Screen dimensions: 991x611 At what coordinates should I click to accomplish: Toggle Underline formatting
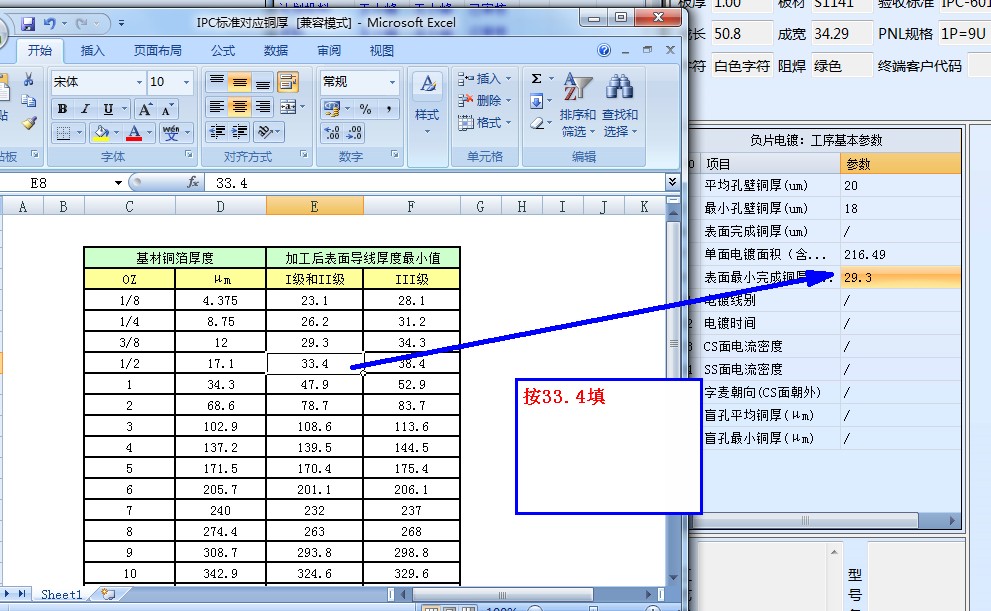(x=108, y=109)
